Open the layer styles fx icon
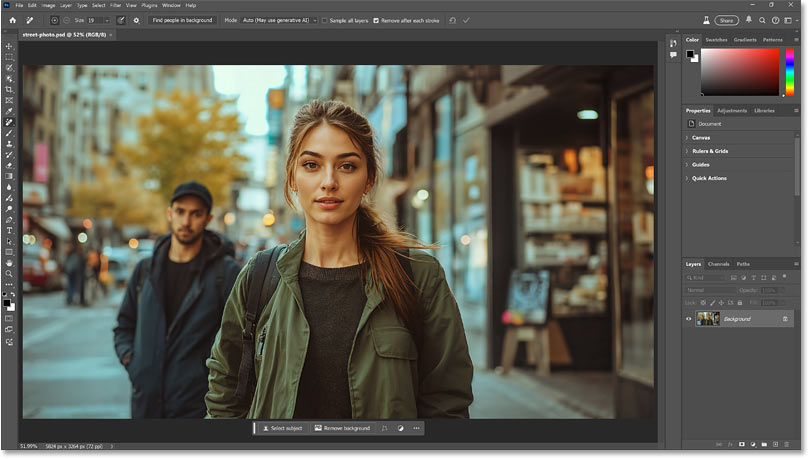The image size is (809, 459). click(x=731, y=445)
